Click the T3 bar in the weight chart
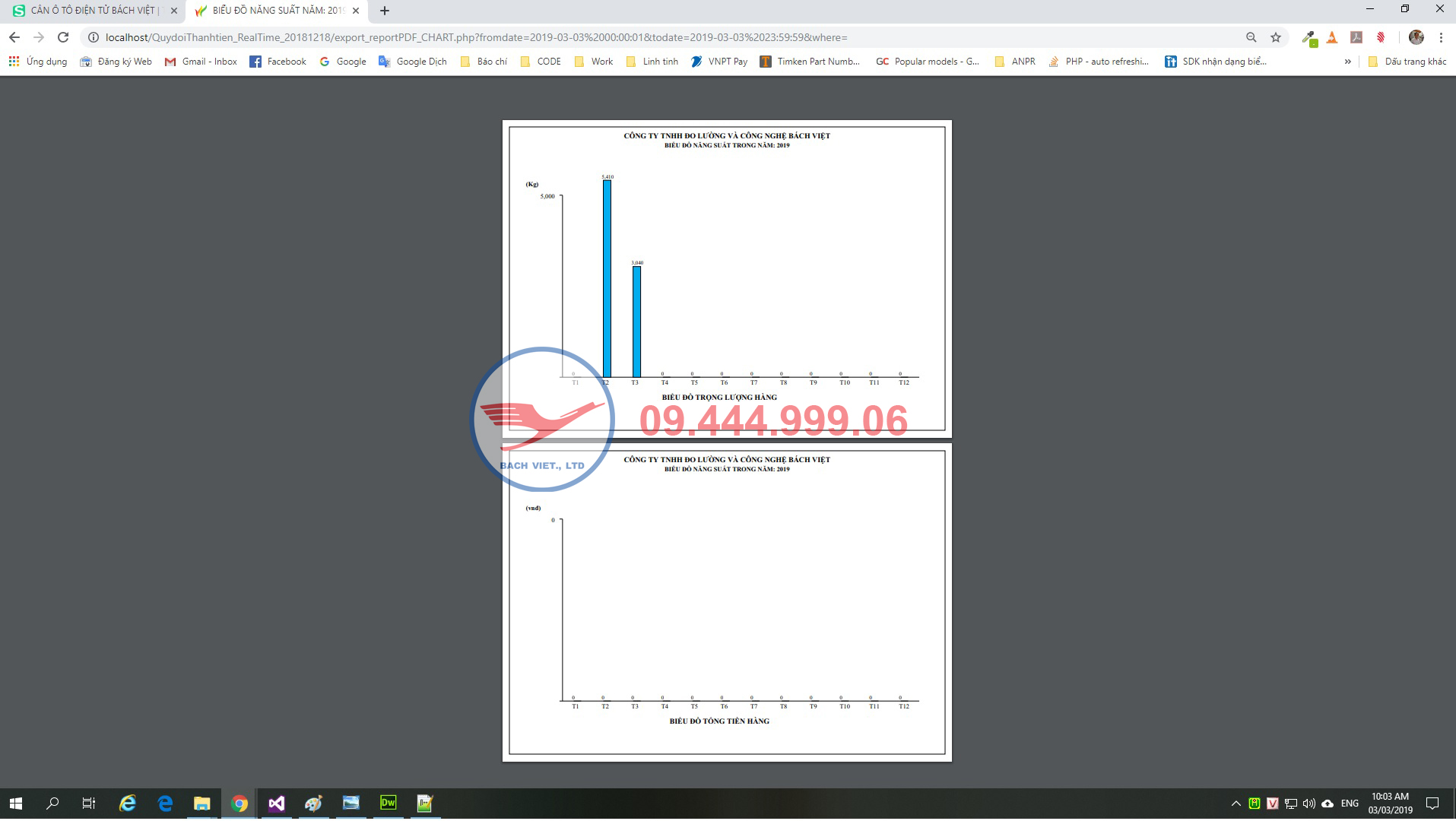 tap(637, 322)
